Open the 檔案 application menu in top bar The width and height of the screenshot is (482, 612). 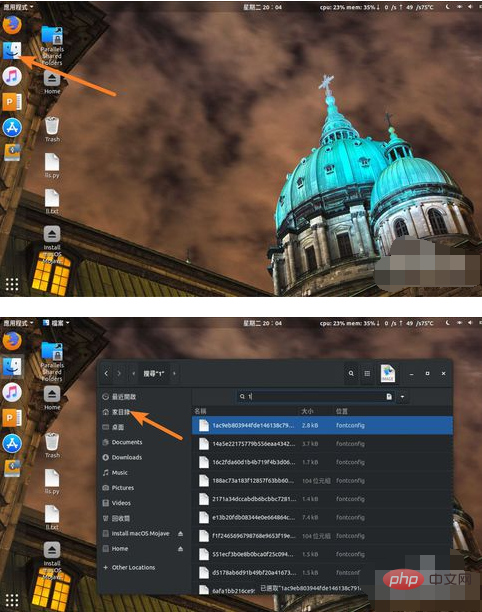pos(56,323)
